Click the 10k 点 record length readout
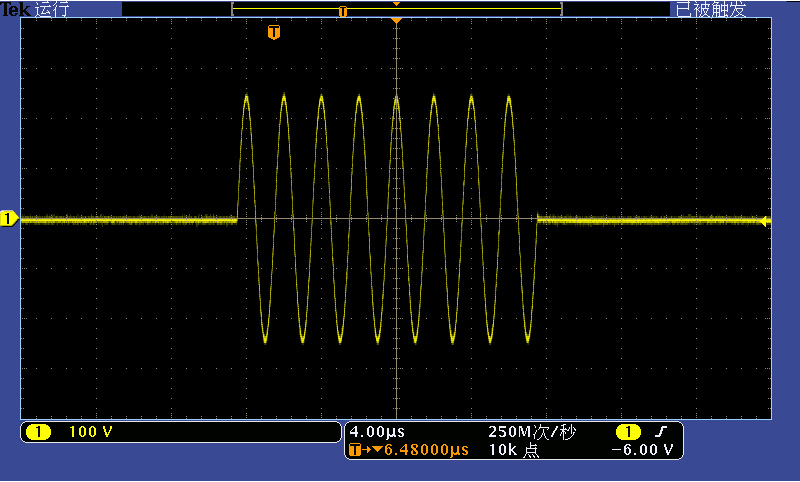Viewport: 800px width, 482px height. [513, 451]
